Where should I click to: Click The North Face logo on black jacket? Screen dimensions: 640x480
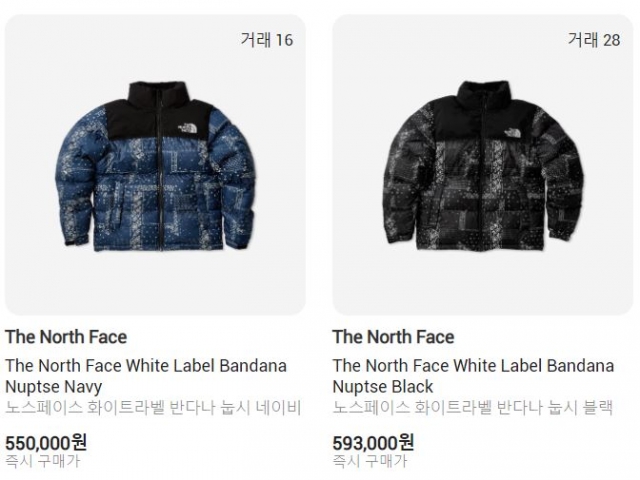point(513,133)
